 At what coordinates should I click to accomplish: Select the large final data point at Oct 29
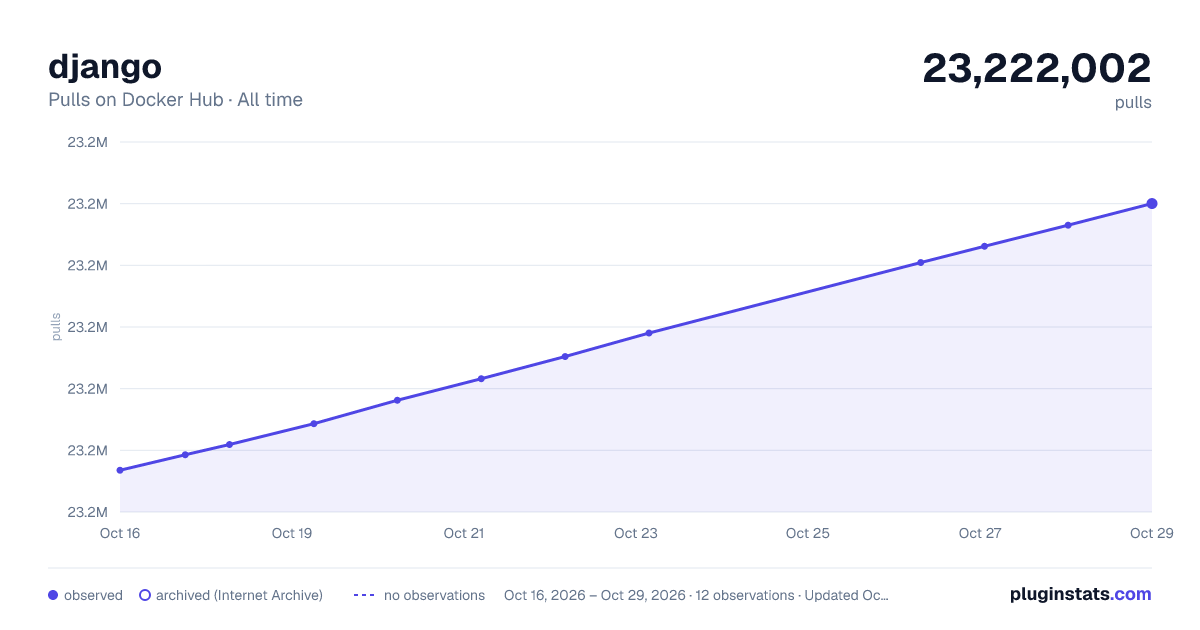[x=1152, y=204]
